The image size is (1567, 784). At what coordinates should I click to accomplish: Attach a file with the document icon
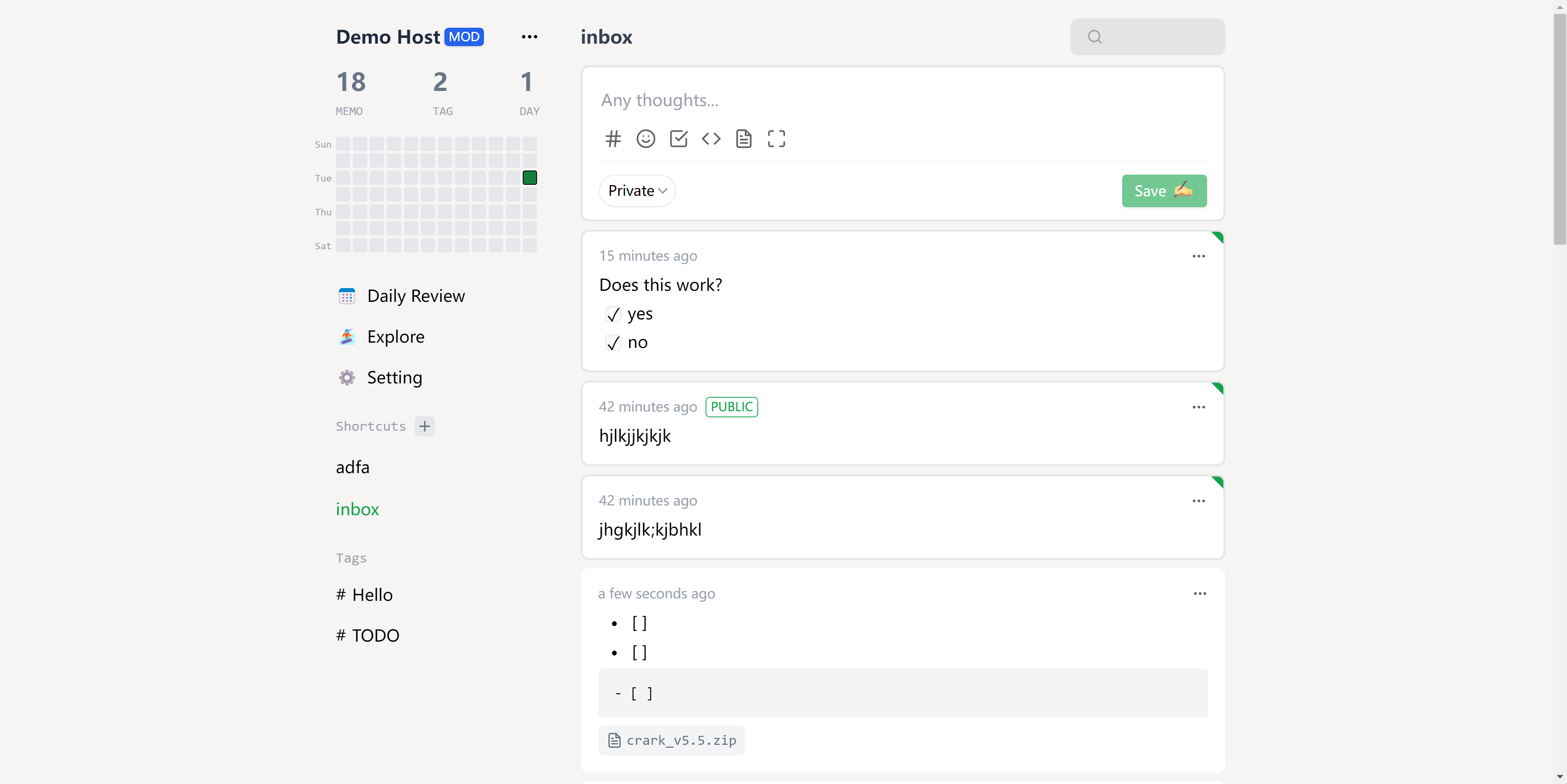pos(744,139)
